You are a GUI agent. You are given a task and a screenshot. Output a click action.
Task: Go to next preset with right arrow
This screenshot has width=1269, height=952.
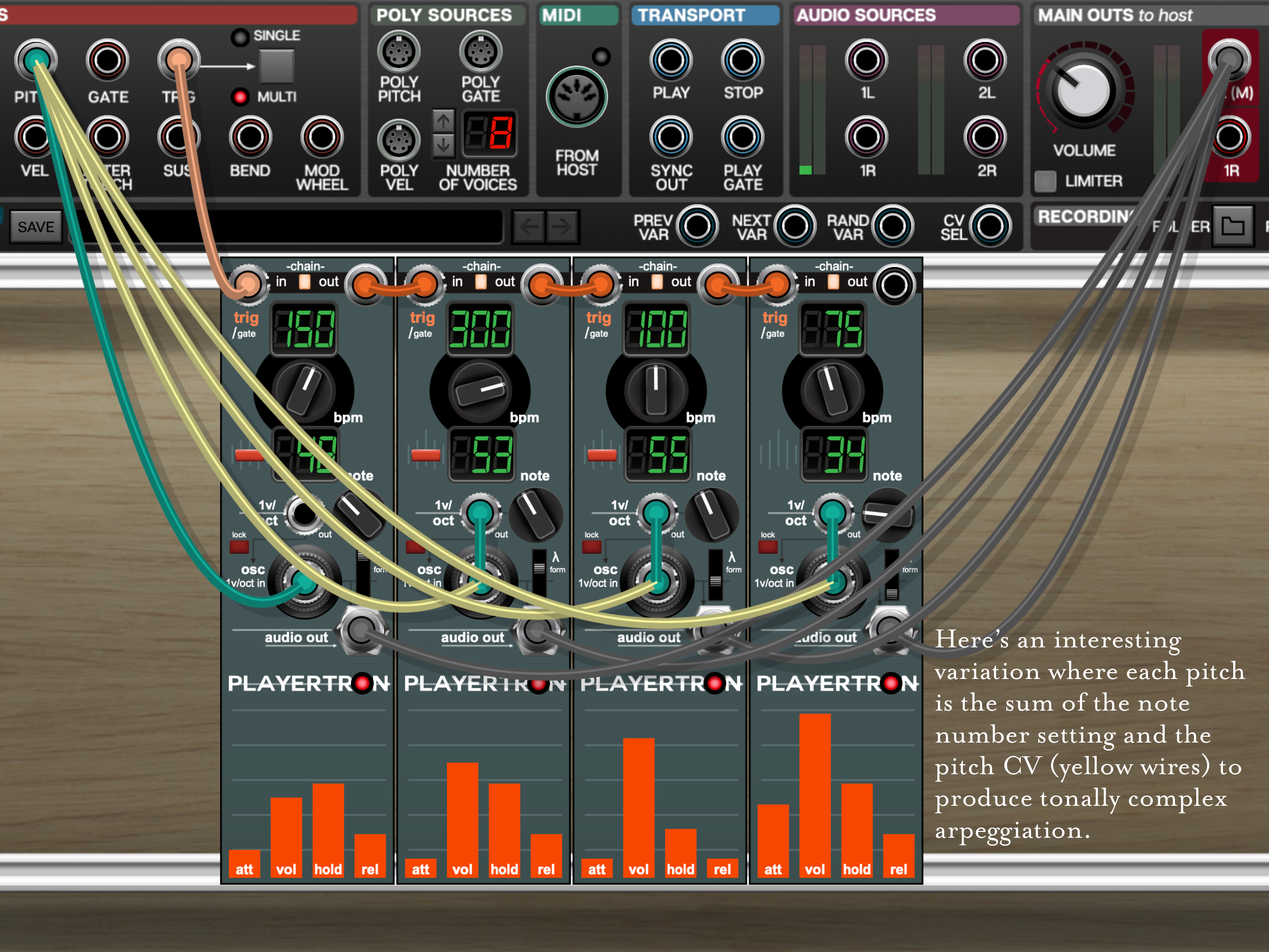click(562, 227)
